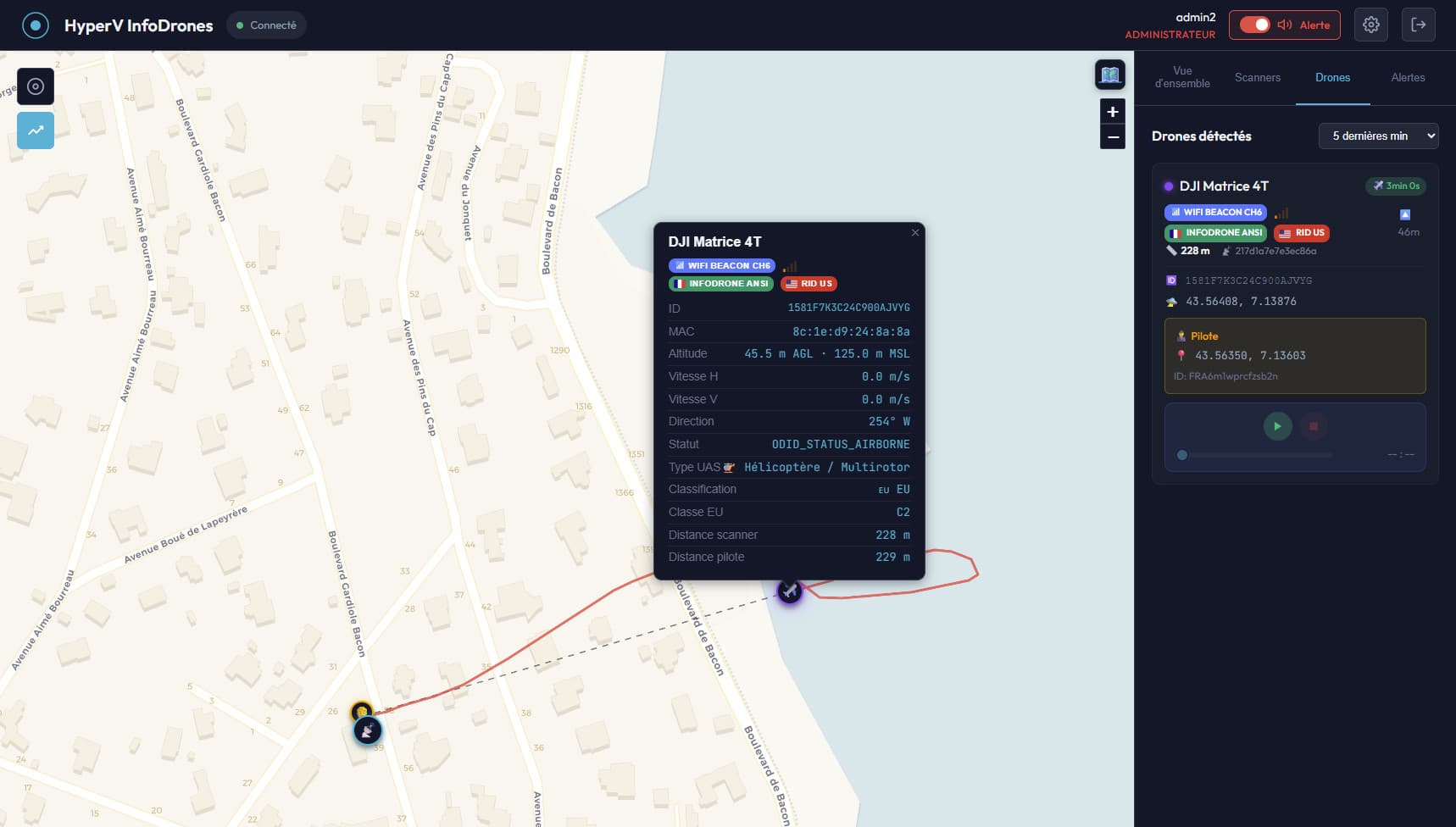
Task: Select the drone marker on the map
Action: 790,591
